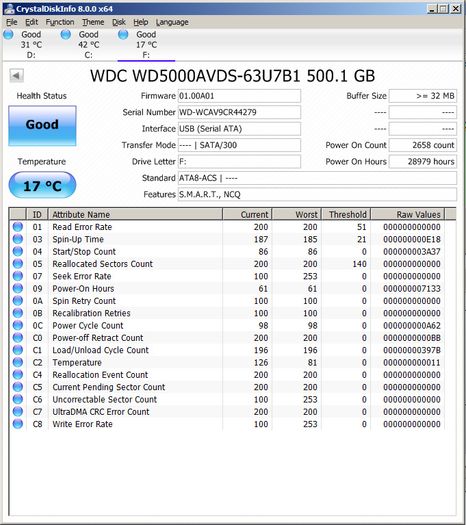The width and height of the screenshot is (466, 525).
Task: Click the Firmware field 01.00A01
Action: coord(239,96)
